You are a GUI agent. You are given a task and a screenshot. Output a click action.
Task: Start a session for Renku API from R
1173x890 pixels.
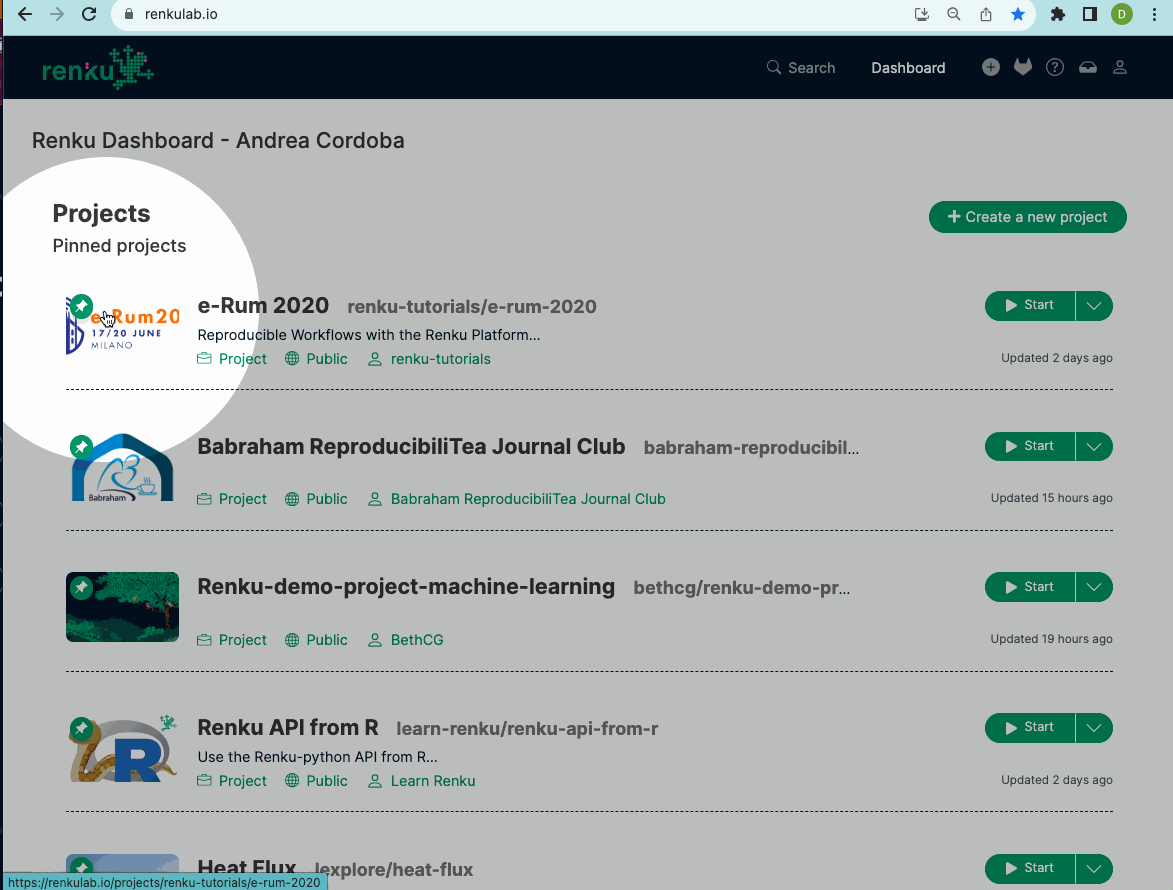1030,728
